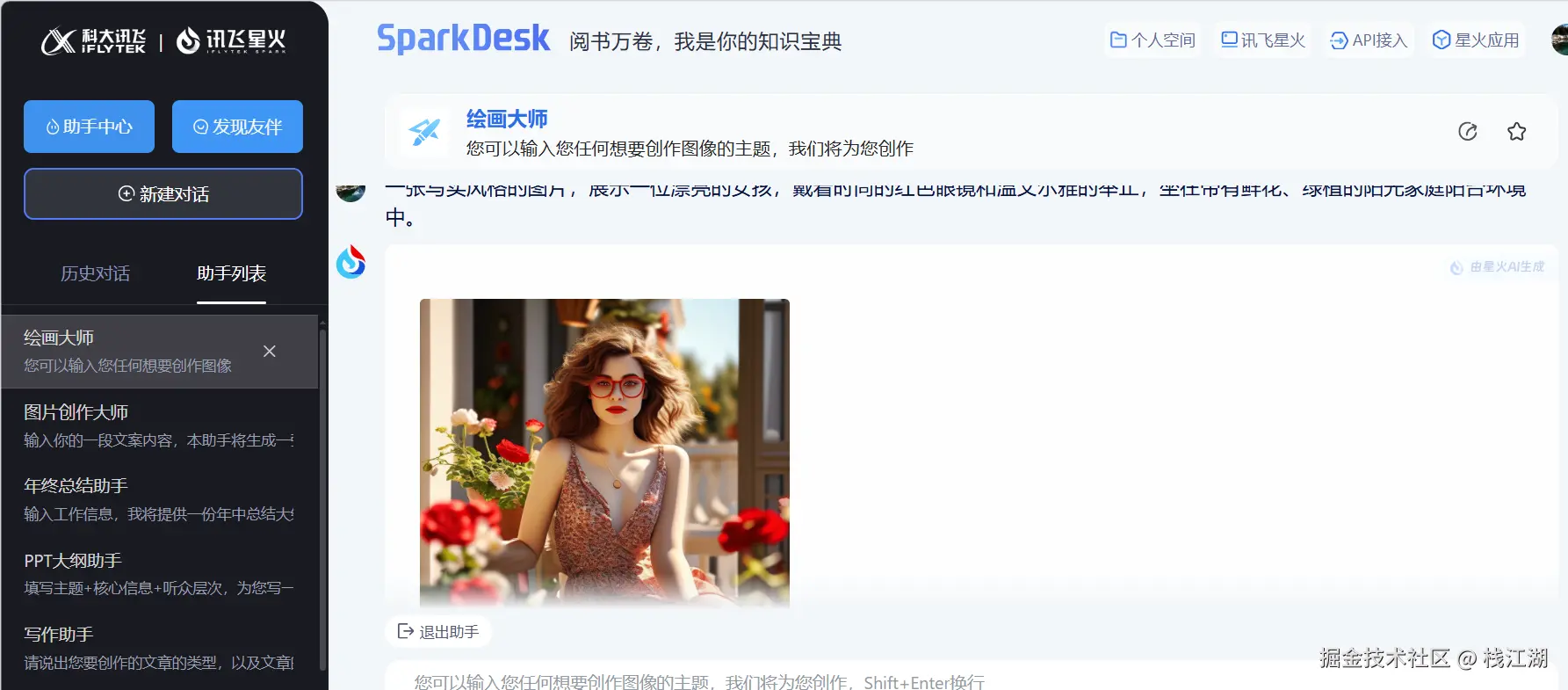The image size is (1568, 690).
Task: Open 助手中心 button
Action: [x=89, y=127]
